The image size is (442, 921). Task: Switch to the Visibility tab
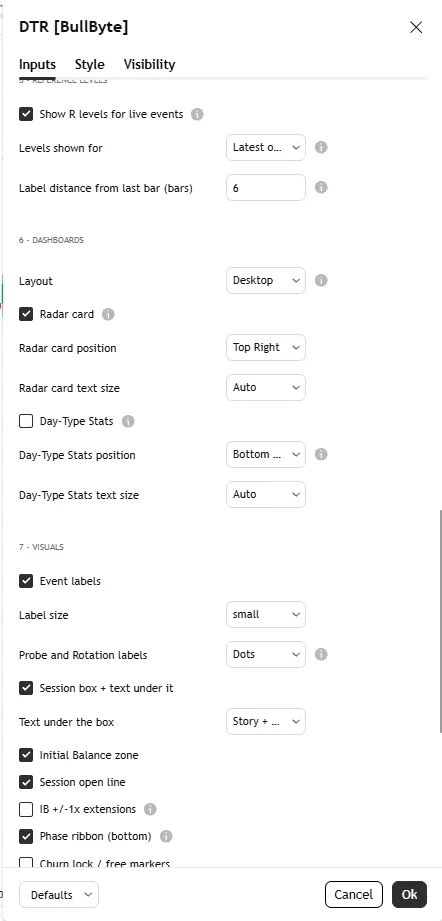coord(149,65)
